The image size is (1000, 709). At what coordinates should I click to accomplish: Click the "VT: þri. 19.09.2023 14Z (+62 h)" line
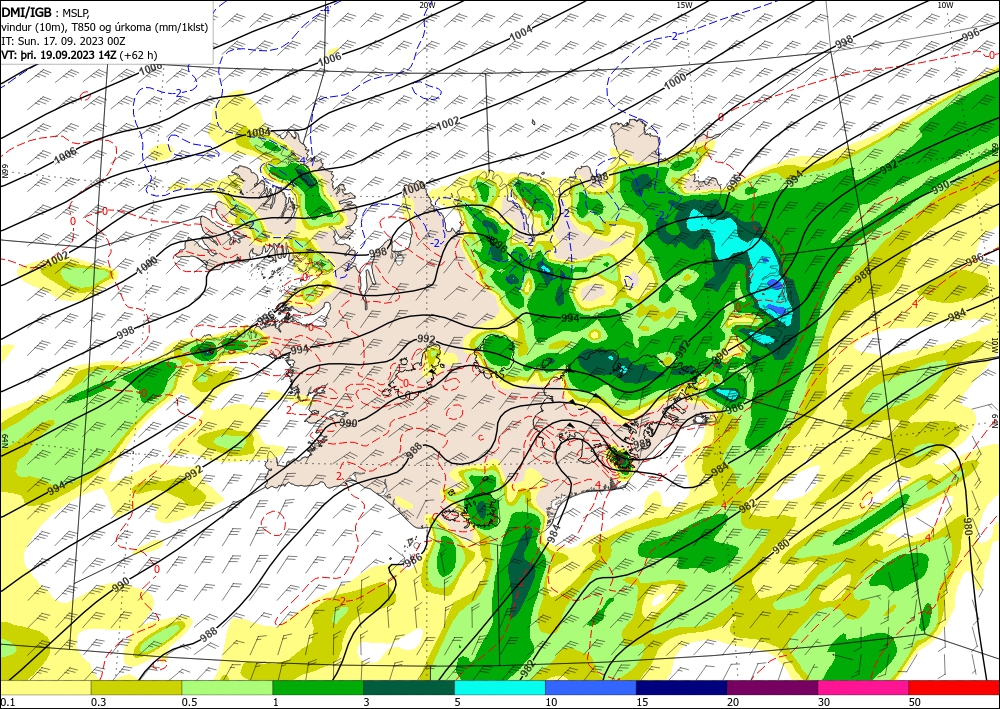(79, 54)
